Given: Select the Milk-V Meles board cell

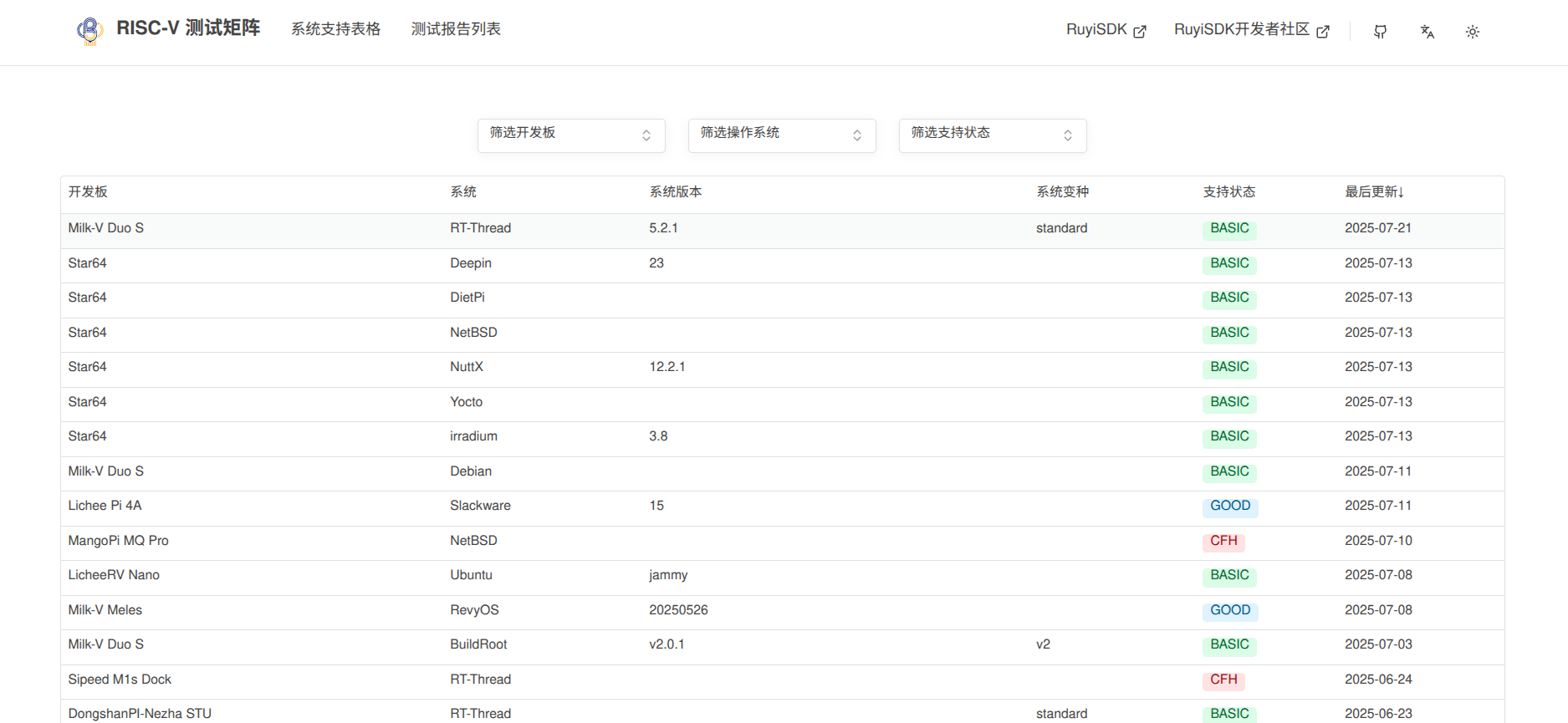Looking at the screenshot, I should pos(105,610).
